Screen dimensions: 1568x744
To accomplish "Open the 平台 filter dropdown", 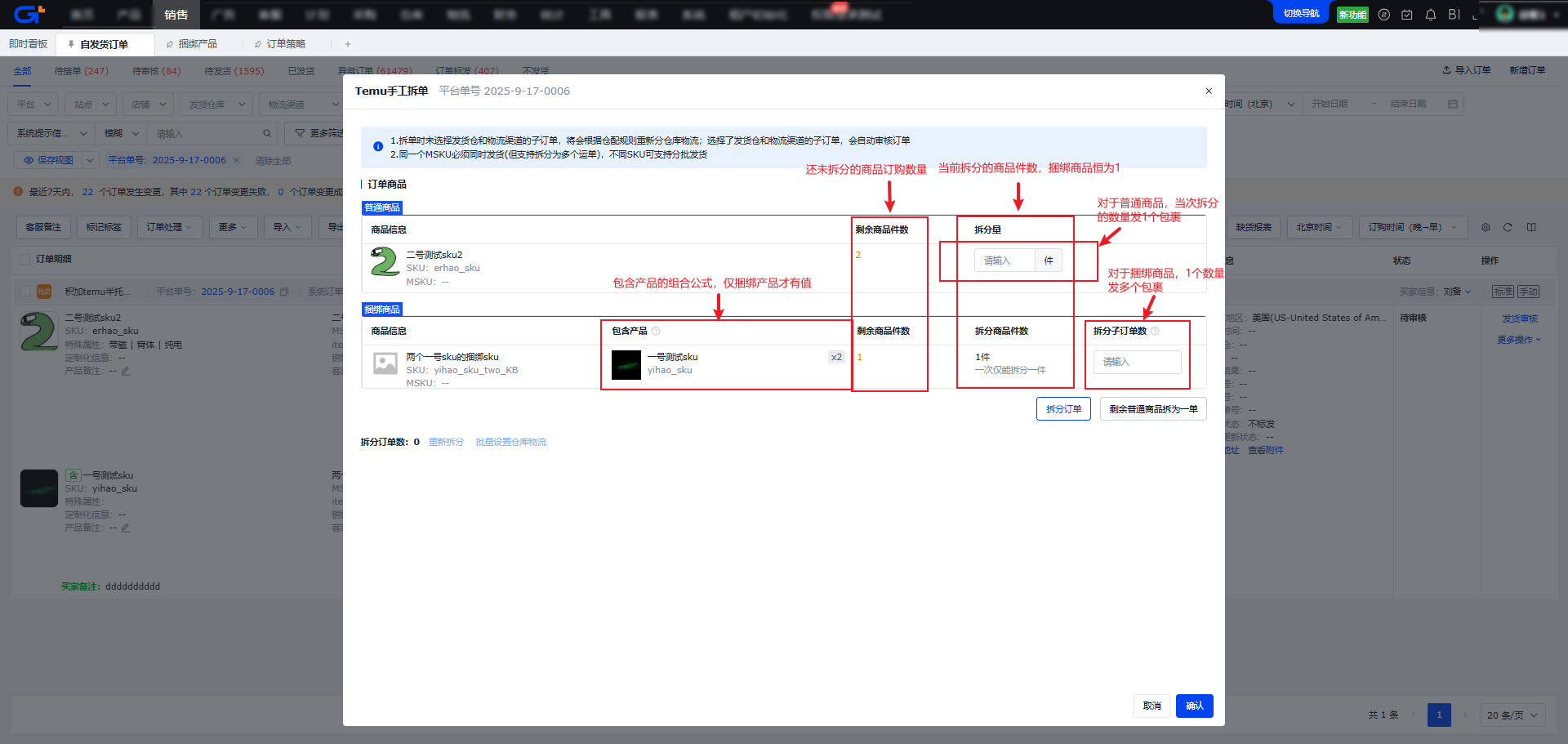I will pos(33,105).
